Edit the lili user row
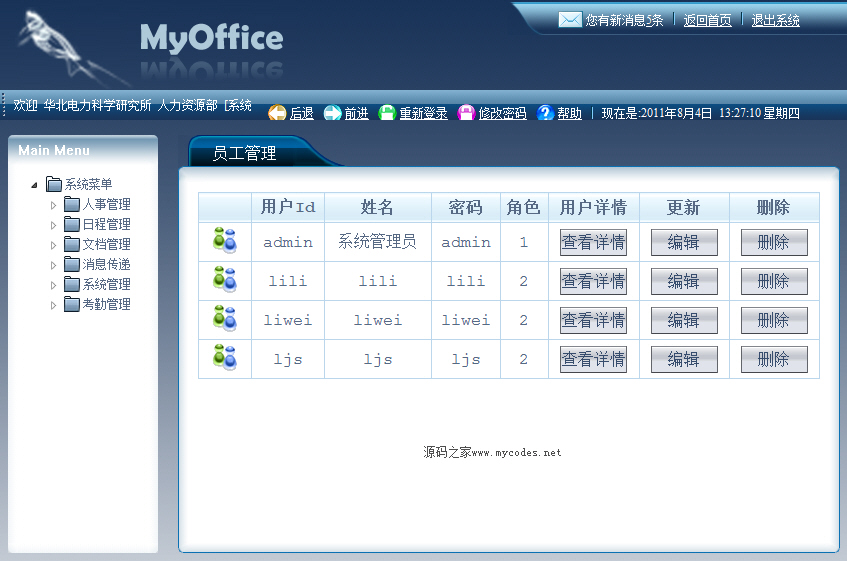The height and width of the screenshot is (561, 847). [684, 281]
